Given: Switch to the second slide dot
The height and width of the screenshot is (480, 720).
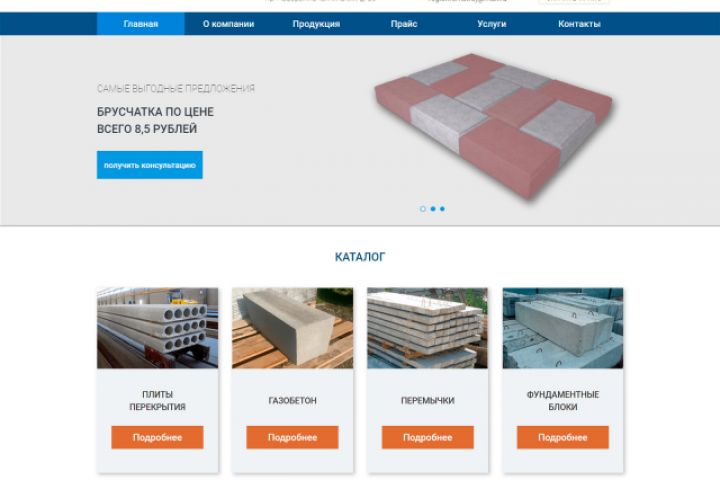Looking at the screenshot, I should click(433, 209).
